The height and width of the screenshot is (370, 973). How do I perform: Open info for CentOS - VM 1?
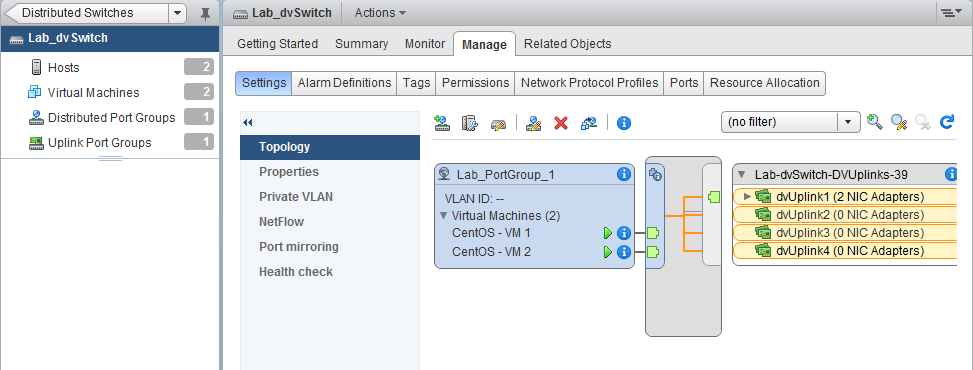click(624, 233)
